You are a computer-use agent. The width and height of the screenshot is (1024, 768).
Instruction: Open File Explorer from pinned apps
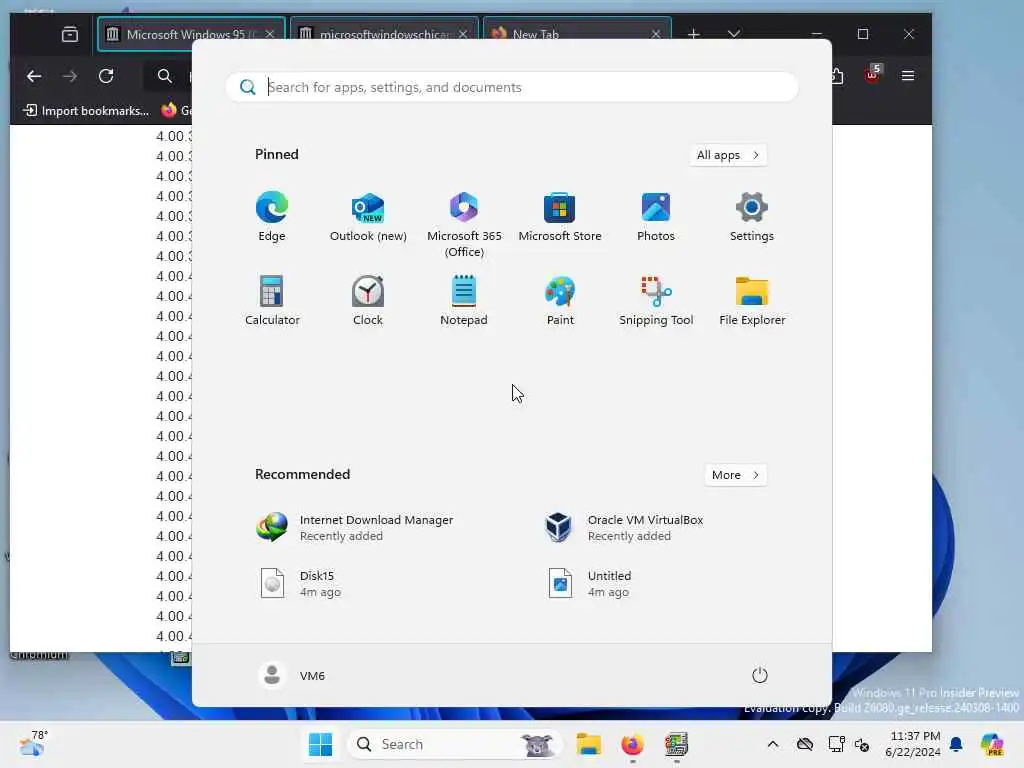[752, 300]
